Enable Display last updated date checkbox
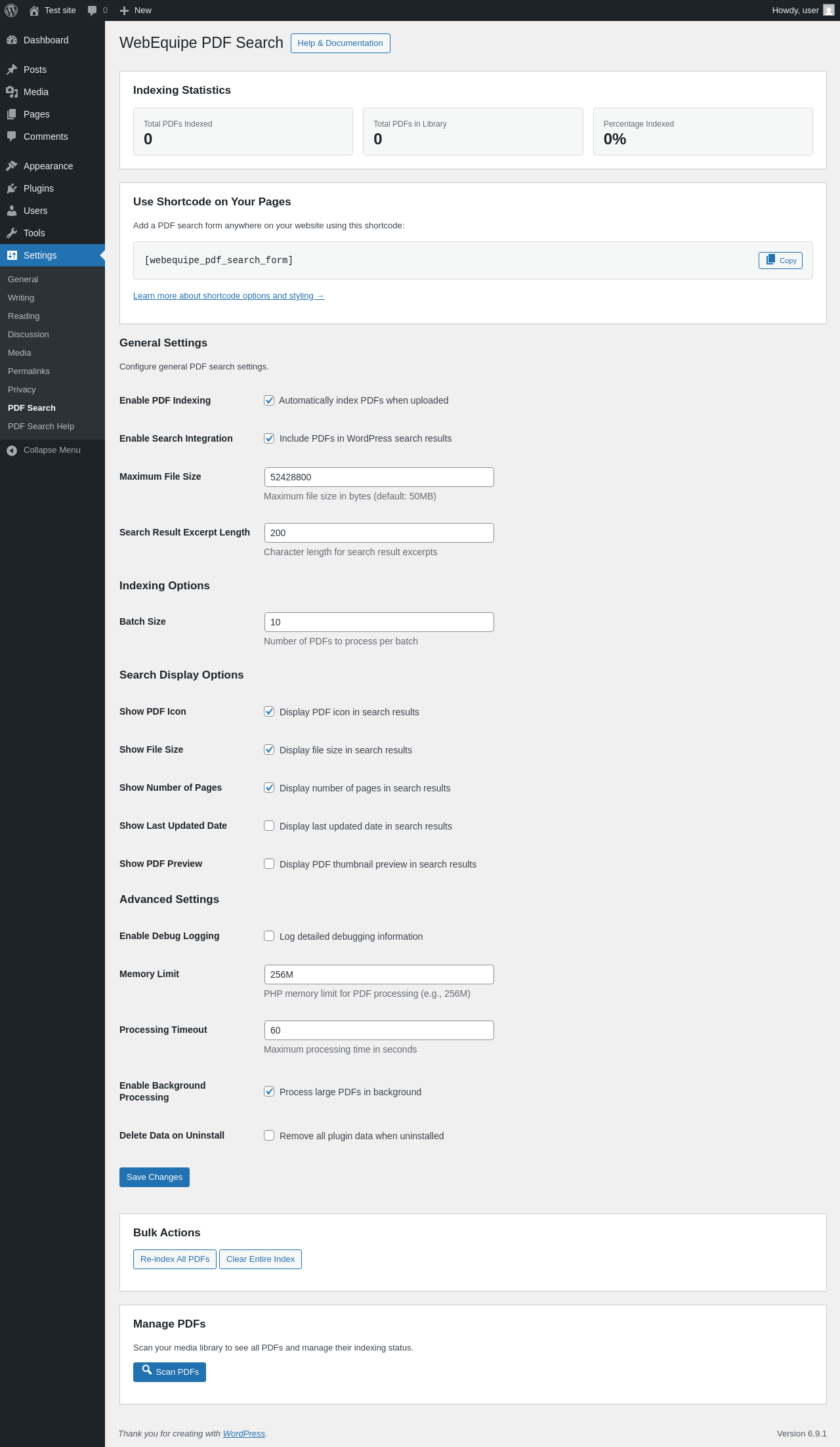The image size is (840, 1447). click(x=269, y=826)
